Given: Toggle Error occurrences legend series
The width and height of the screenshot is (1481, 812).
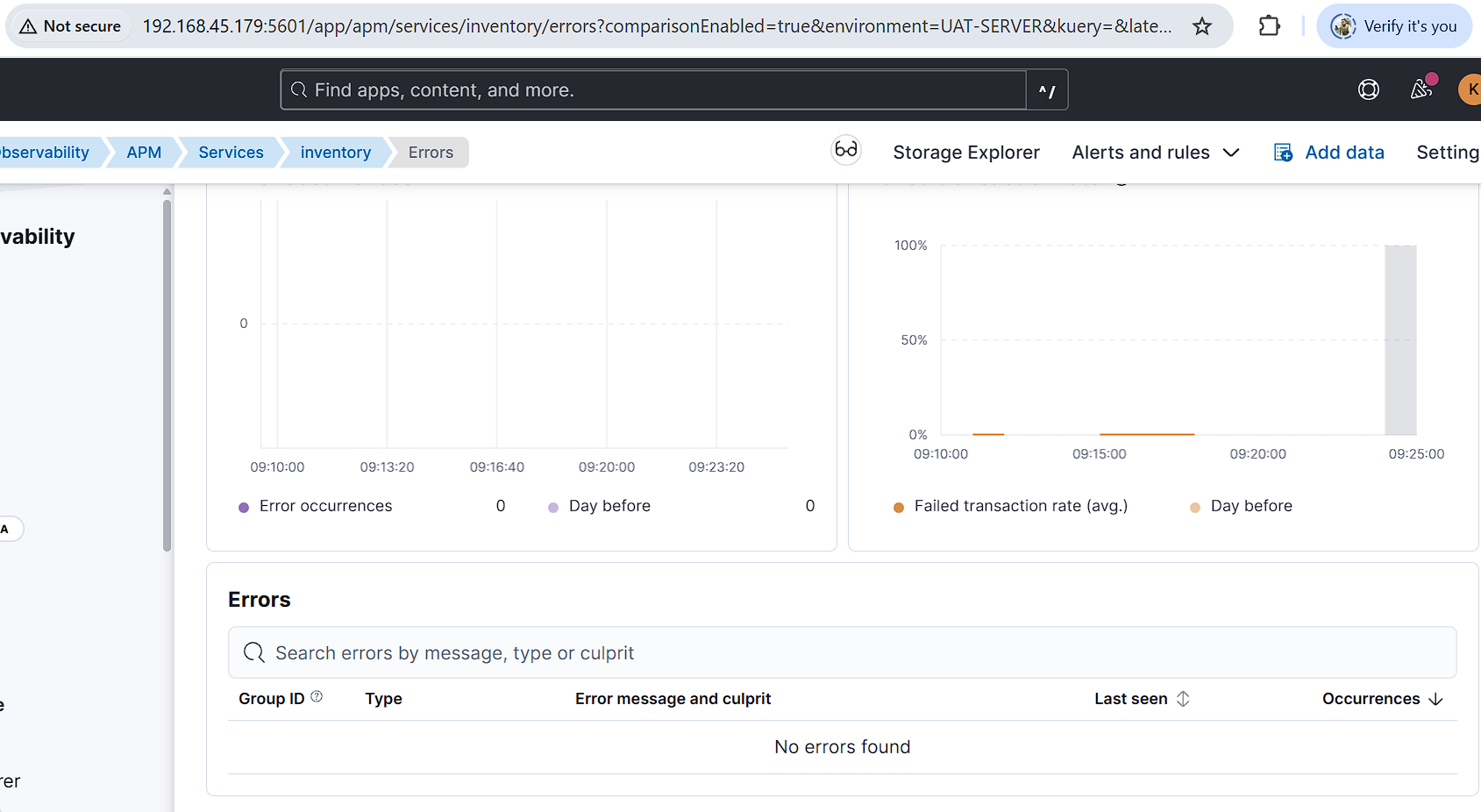Looking at the screenshot, I should pos(325,506).
